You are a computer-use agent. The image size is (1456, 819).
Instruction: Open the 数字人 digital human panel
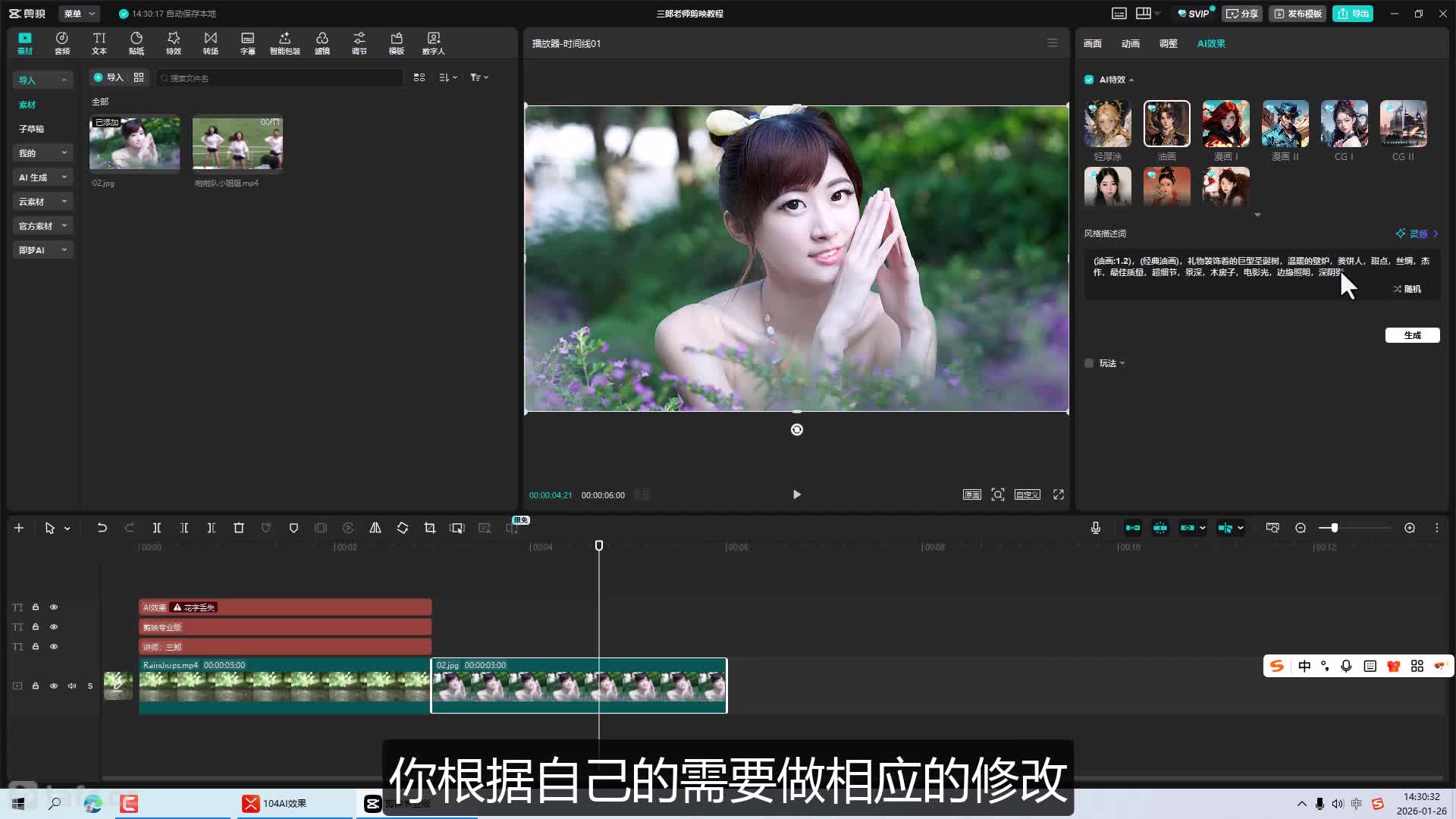coord(433,43)
